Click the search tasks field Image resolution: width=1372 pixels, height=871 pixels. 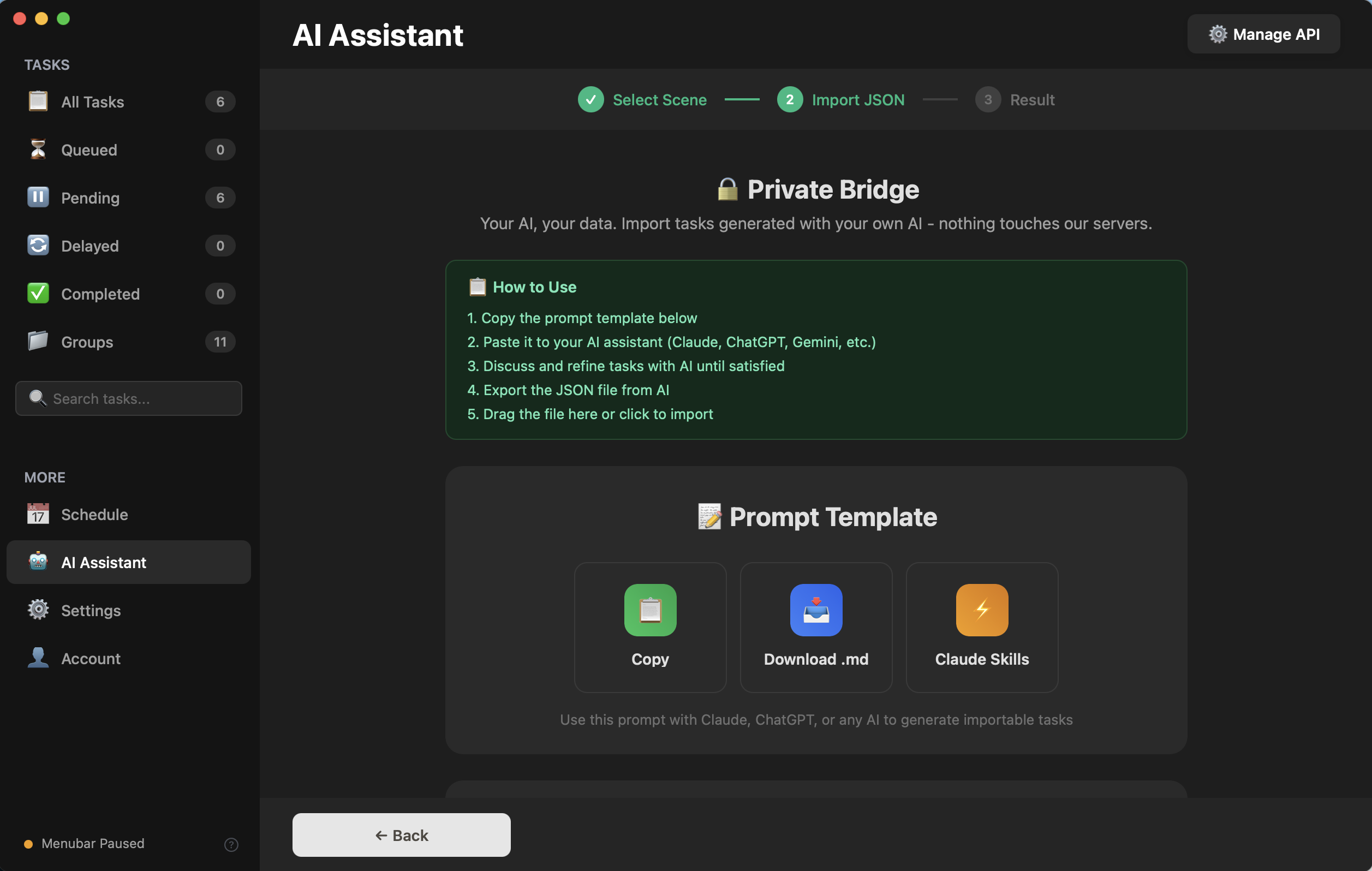(129, 398)
